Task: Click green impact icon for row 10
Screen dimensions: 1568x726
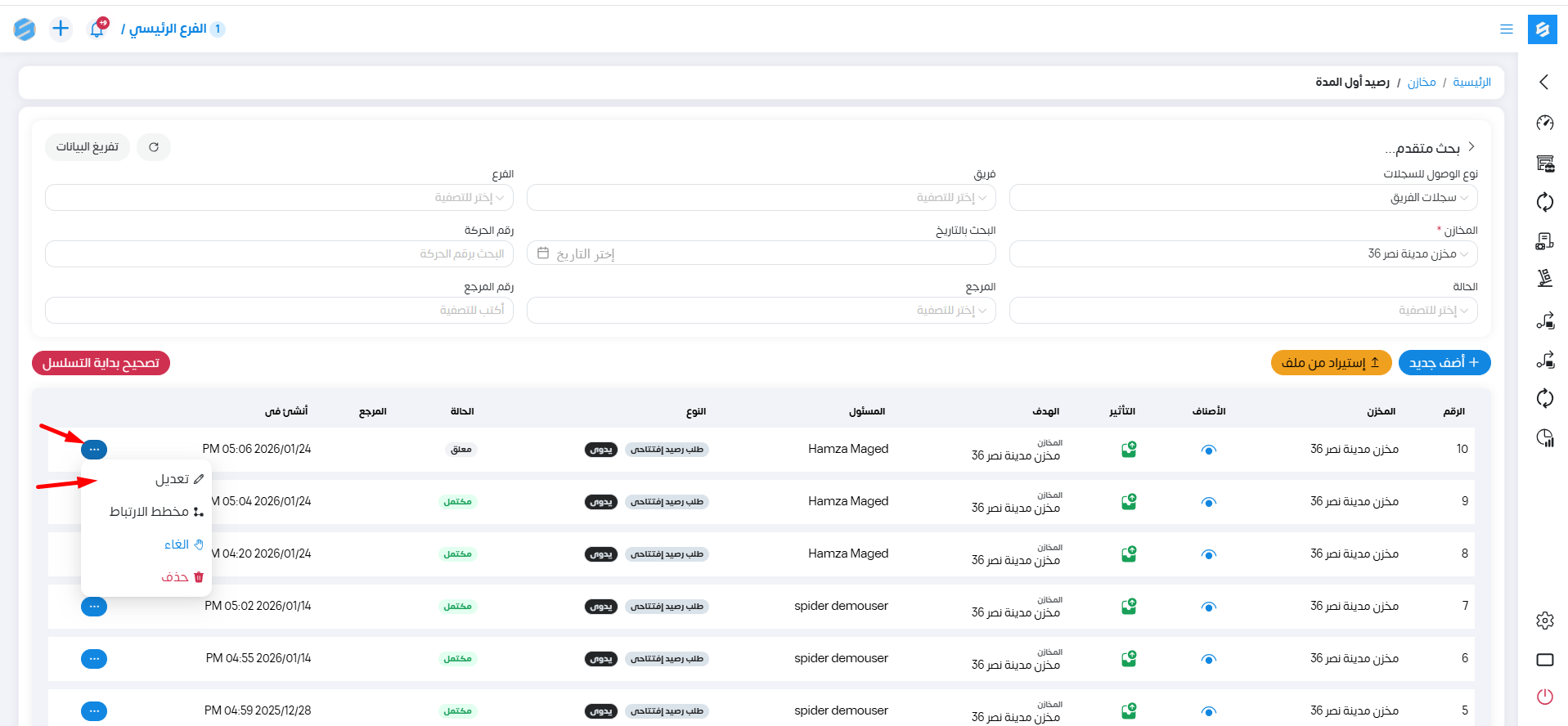Action: tap(1129, 450)
